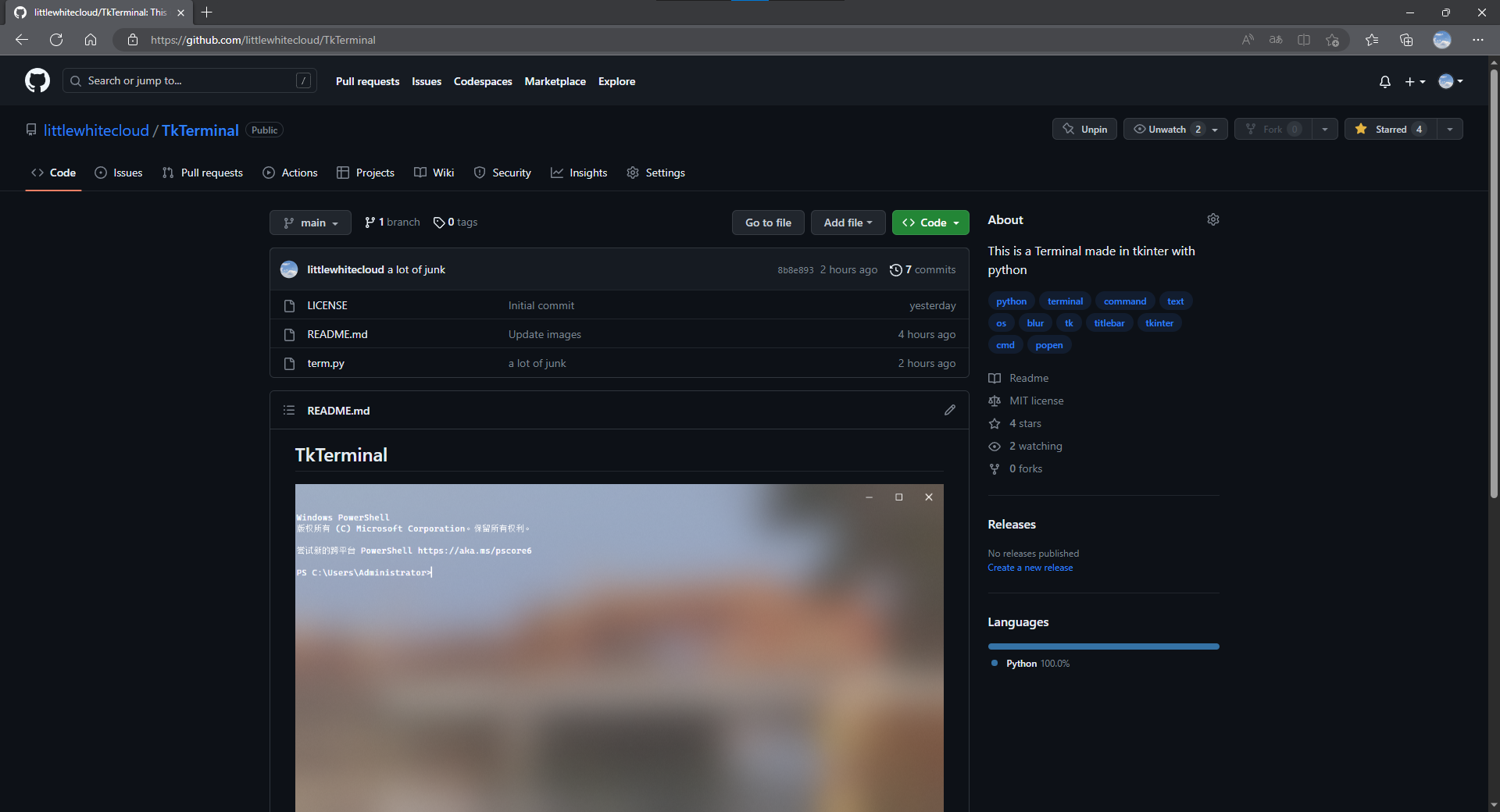The height and width of the screenshot is (812, 1500).
Task: Open the README table of contents icon
Action: pyautogui.click(x=288, y=410)
